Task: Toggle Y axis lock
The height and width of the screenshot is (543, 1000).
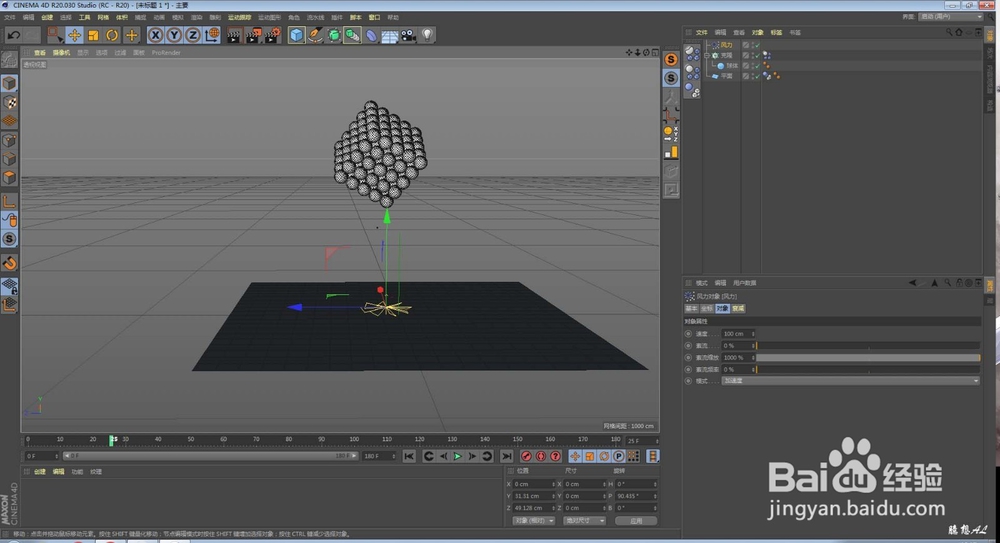Action: click(x=174, y=35)
